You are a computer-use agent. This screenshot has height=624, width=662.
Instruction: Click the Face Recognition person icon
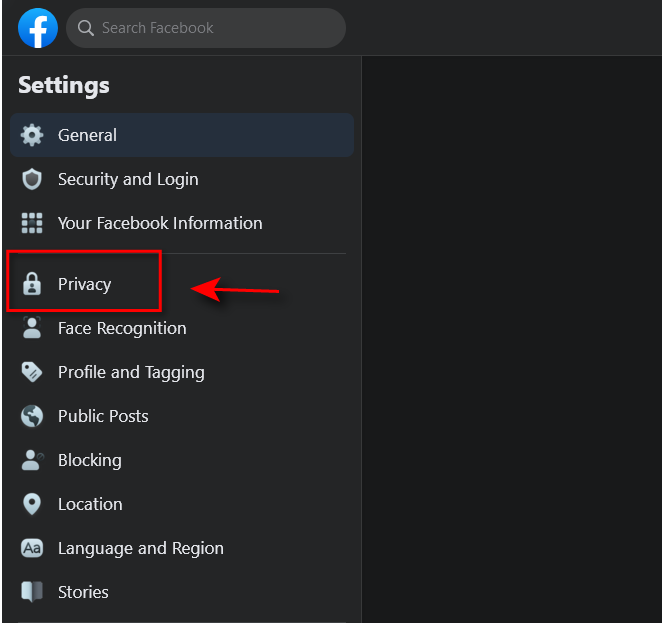[x=32, y=328]
